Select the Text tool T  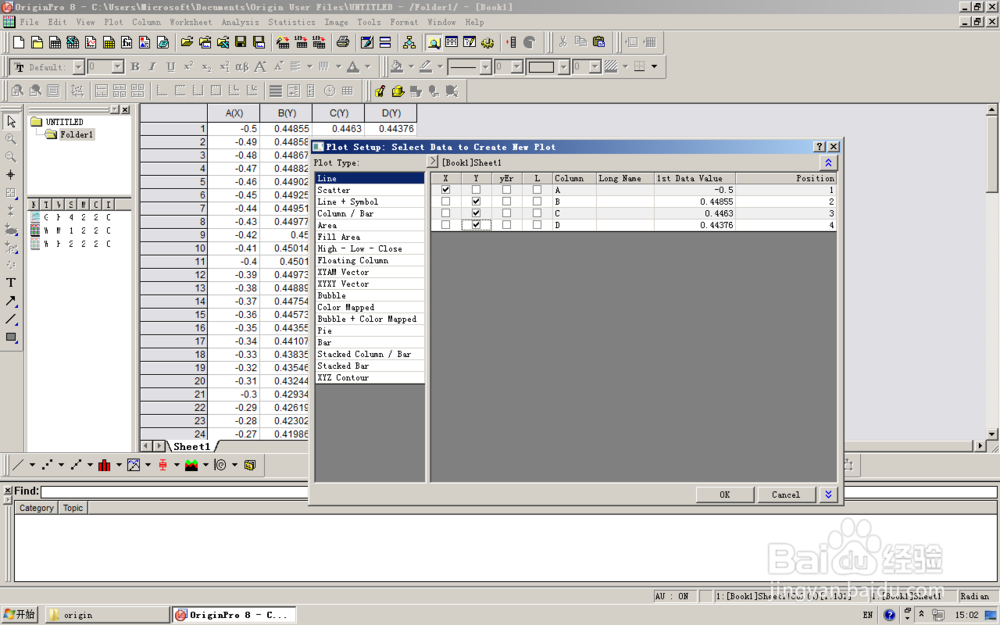pos(11,283)
